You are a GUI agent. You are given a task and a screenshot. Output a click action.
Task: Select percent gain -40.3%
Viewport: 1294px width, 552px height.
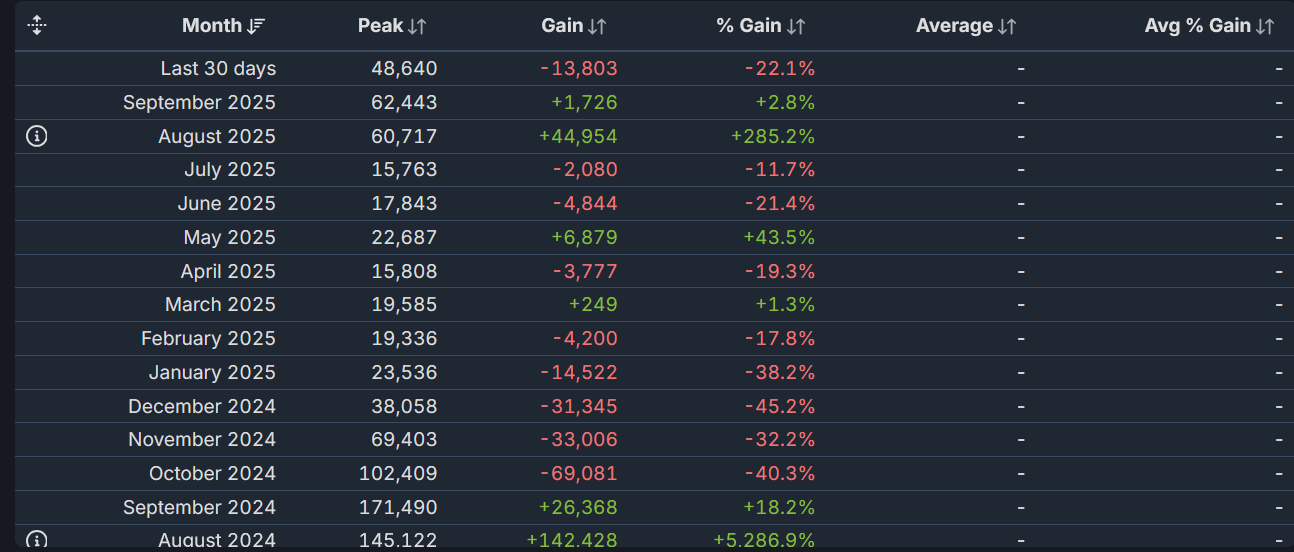780,474
